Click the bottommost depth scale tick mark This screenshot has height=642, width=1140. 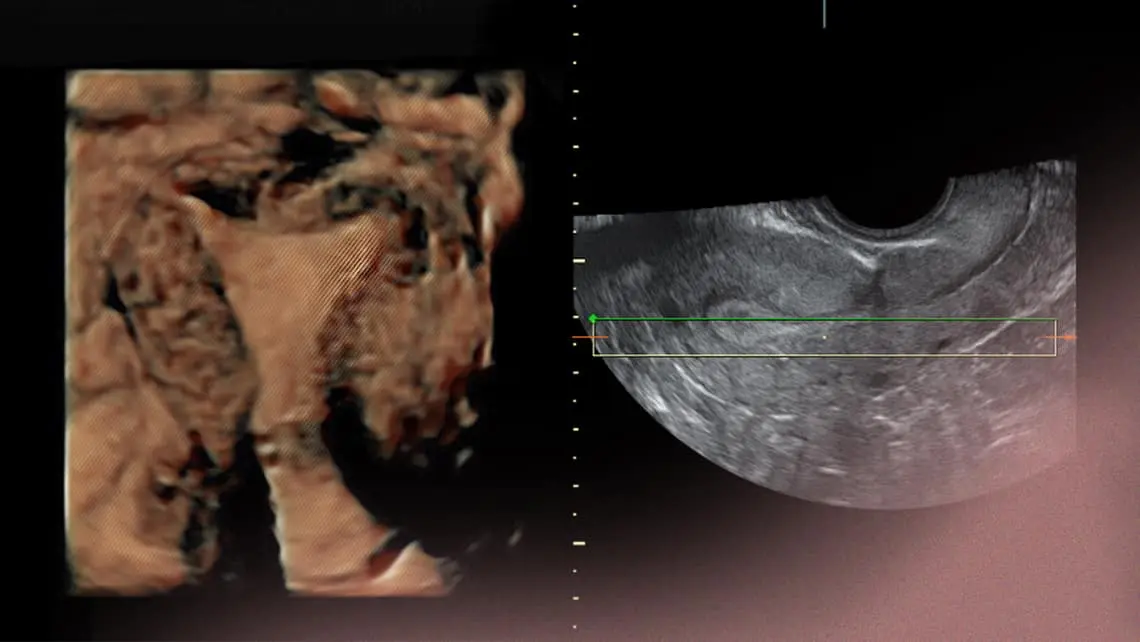574,627
